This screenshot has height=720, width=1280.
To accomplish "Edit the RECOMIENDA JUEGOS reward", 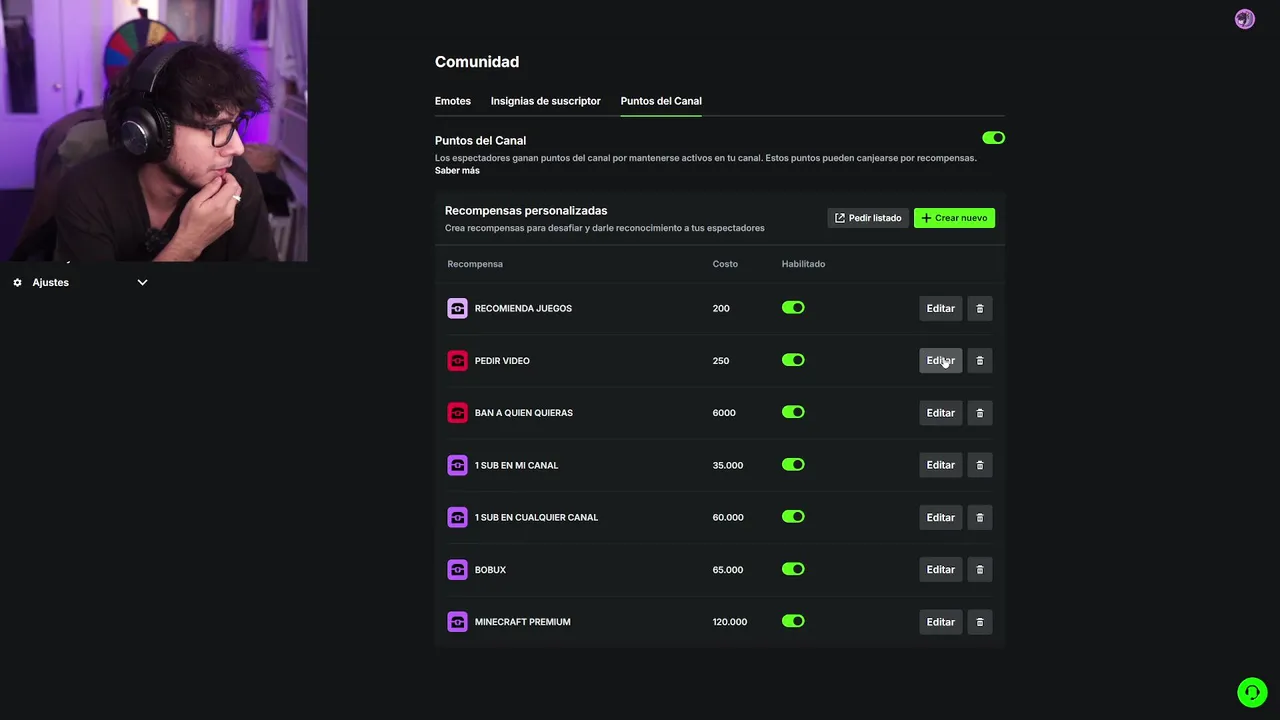I will 941,308.
